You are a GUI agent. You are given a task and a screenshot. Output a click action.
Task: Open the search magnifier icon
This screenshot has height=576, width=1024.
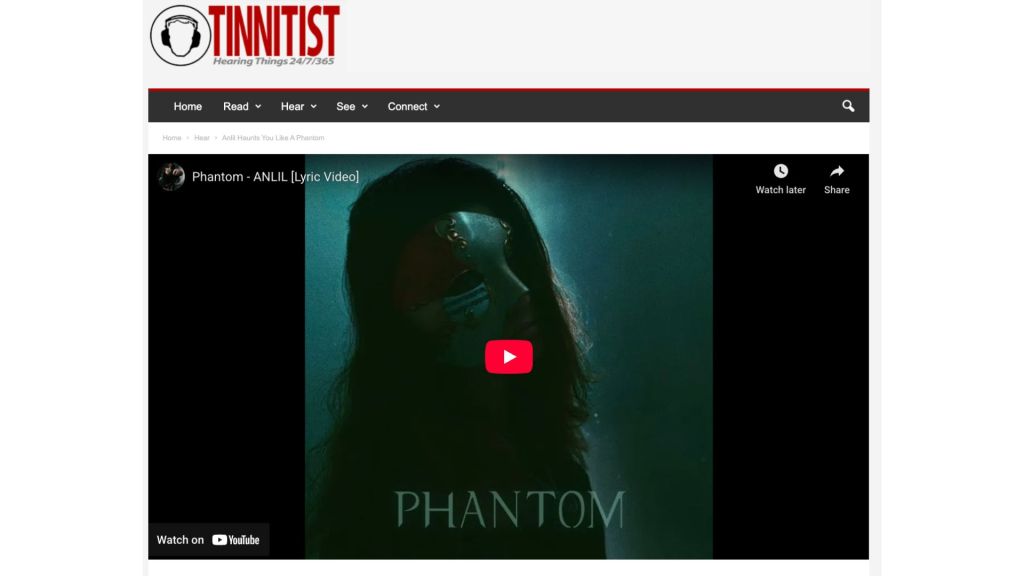point(848,106)
